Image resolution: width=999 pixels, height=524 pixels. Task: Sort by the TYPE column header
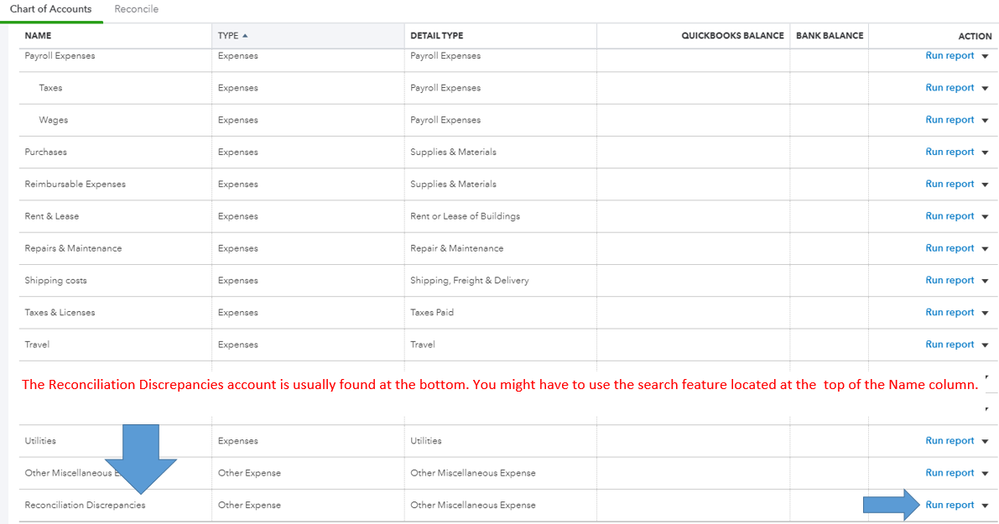pos(228,36)
